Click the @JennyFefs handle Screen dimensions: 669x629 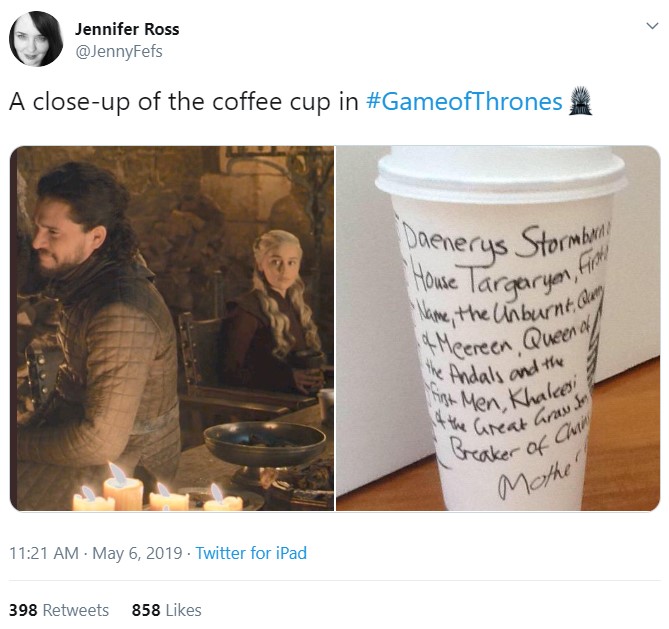click(118, 51)
